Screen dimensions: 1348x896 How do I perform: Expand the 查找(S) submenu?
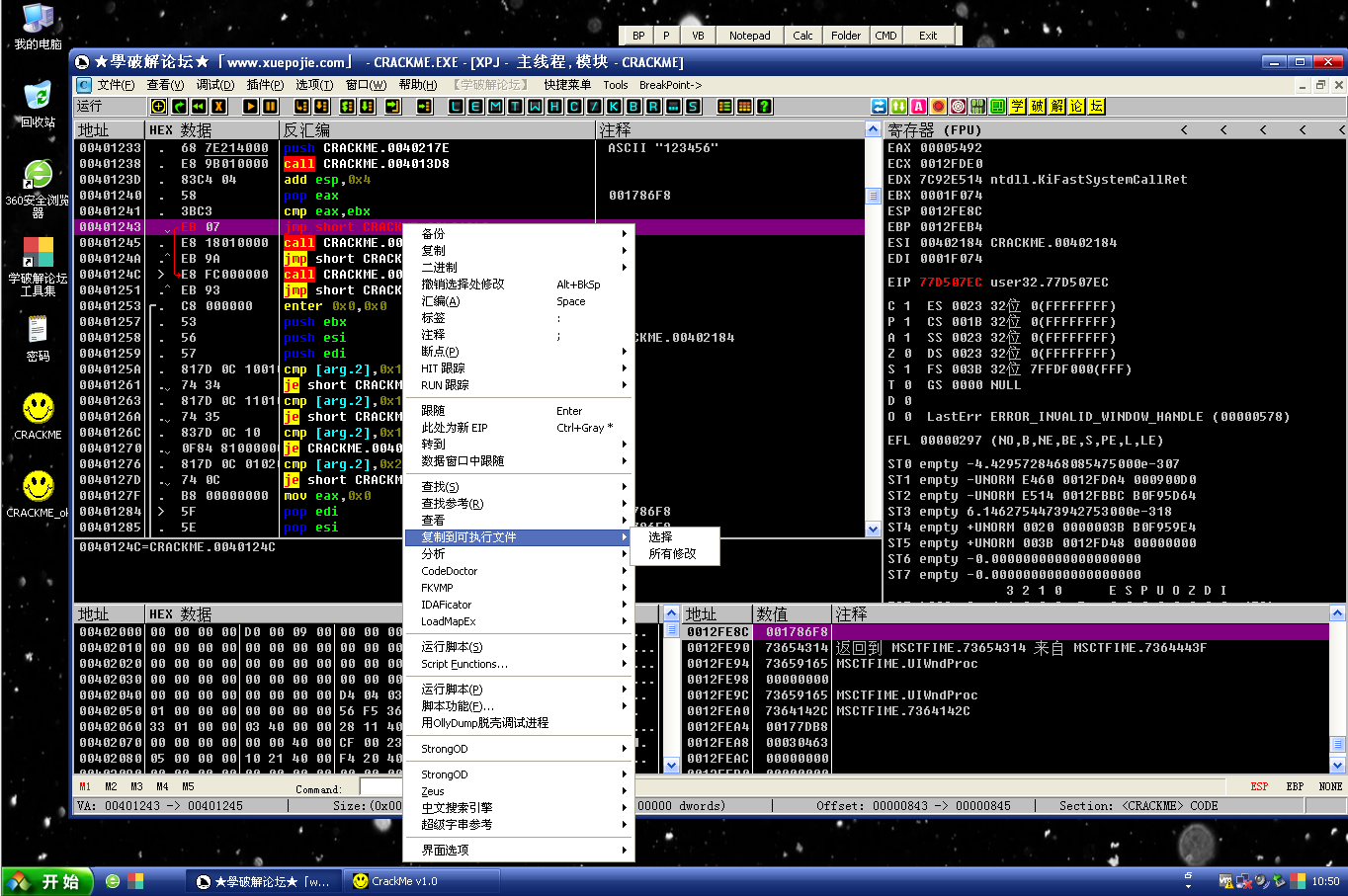click(x=520, y=487)
